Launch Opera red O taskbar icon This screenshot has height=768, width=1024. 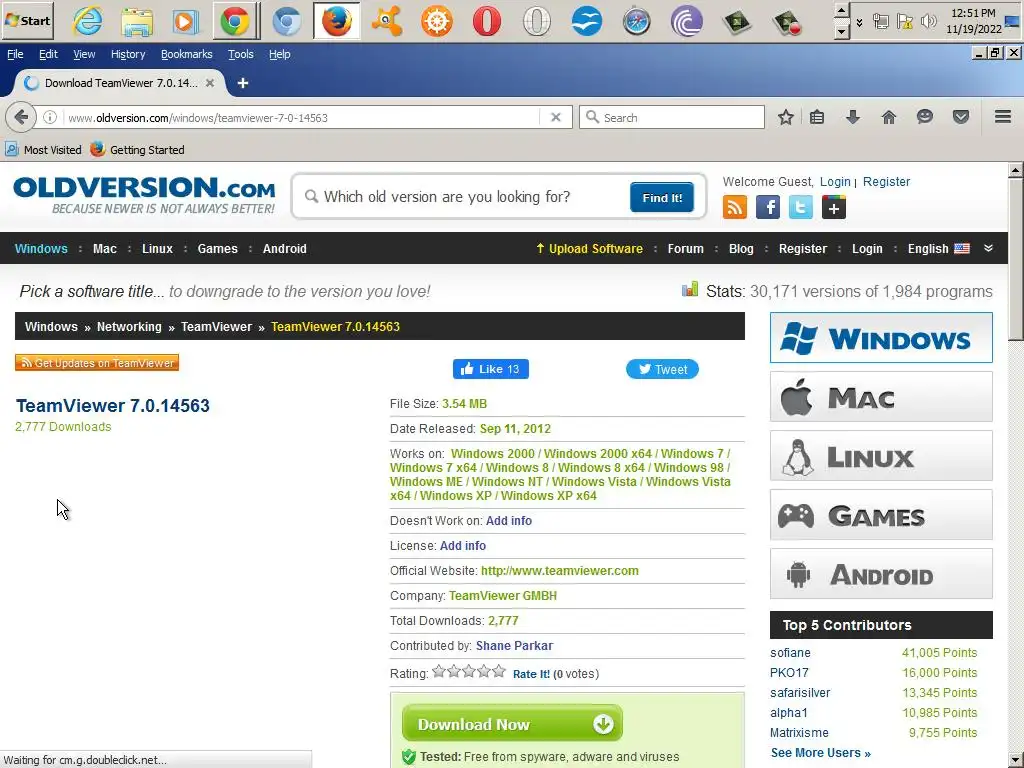pos(487,21)
